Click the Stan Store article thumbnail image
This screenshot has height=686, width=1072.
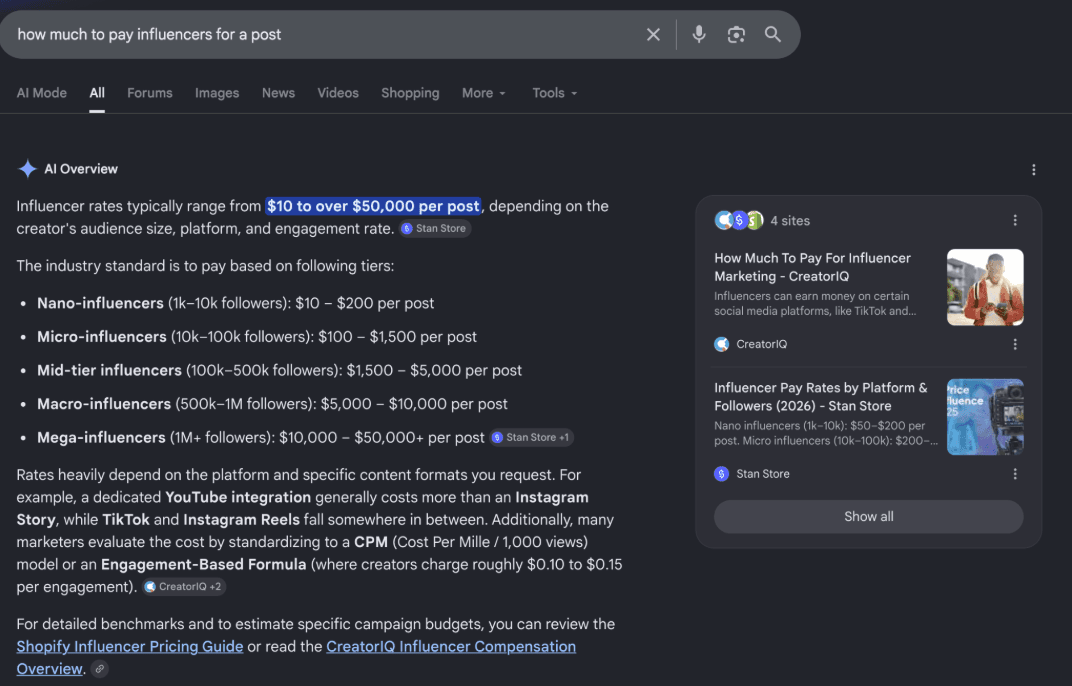coord(985,417)
